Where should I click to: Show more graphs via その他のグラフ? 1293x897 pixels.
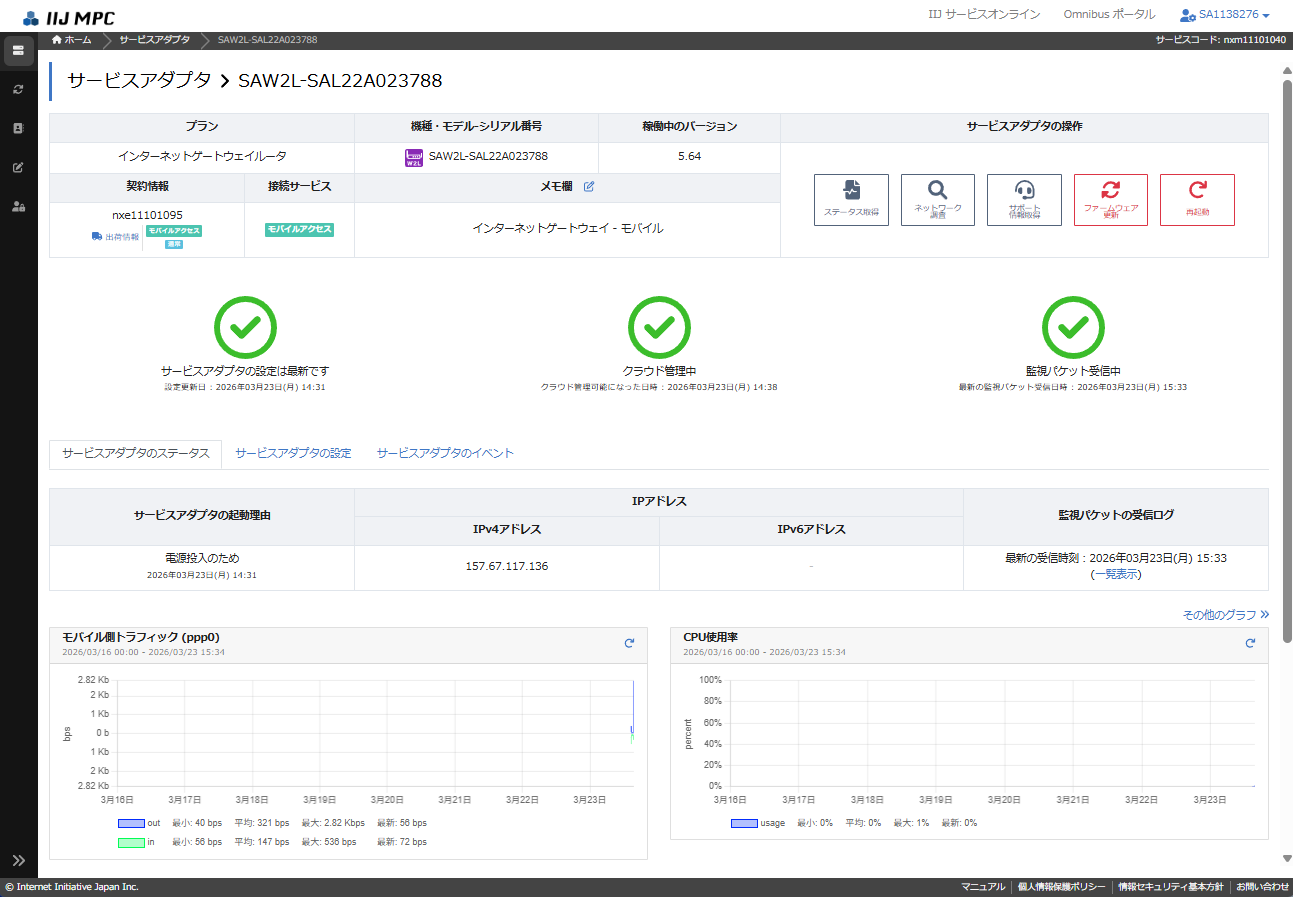click(1225, 615)
